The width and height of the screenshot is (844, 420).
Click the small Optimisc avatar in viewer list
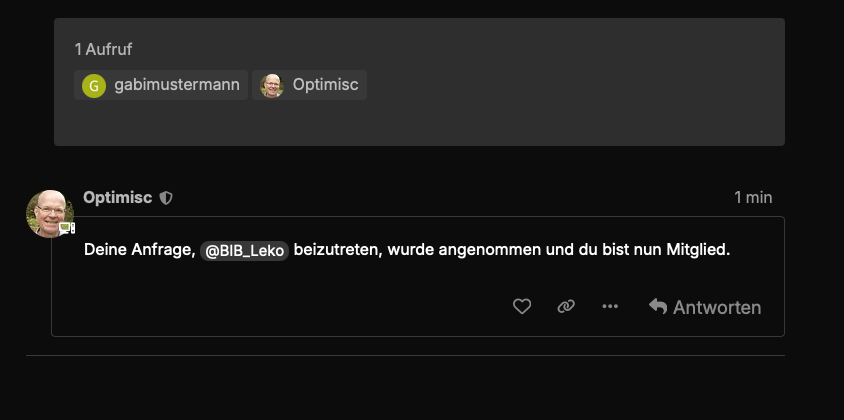[x=272, y=85]
